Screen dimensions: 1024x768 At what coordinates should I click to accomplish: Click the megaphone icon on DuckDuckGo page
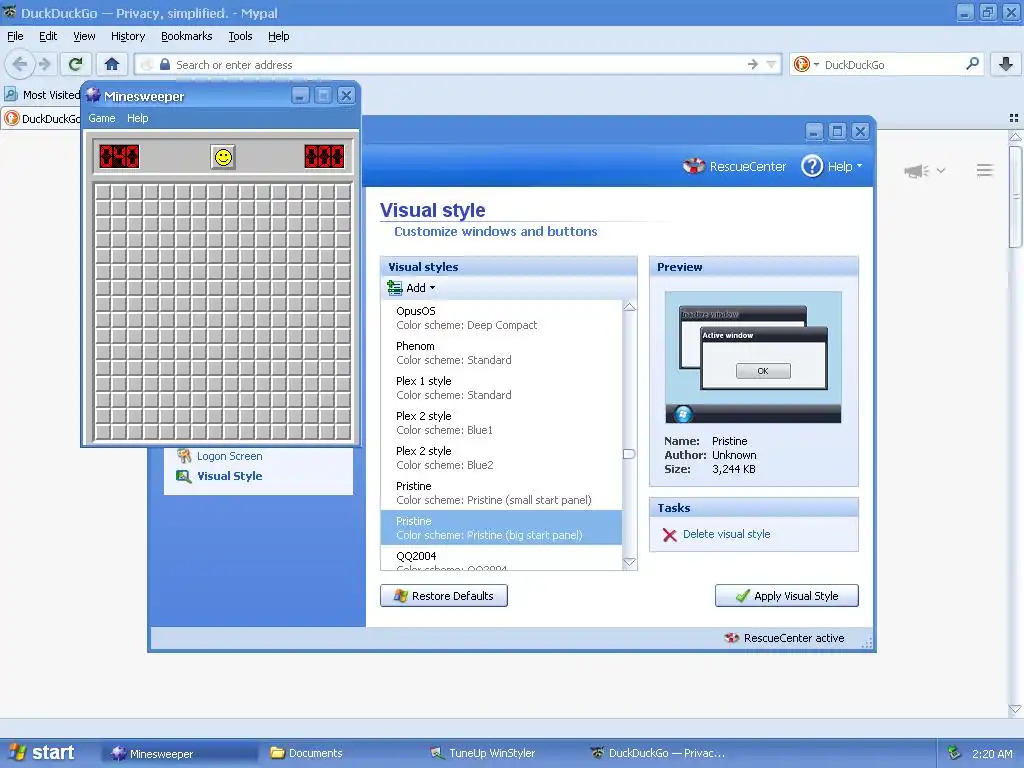tap(916, 170)
